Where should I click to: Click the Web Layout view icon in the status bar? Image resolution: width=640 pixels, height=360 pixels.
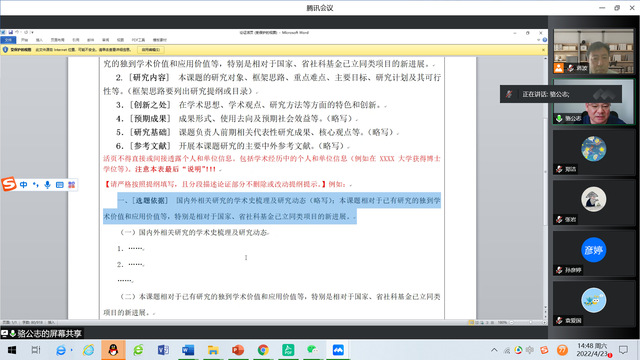tap(482, 322)
